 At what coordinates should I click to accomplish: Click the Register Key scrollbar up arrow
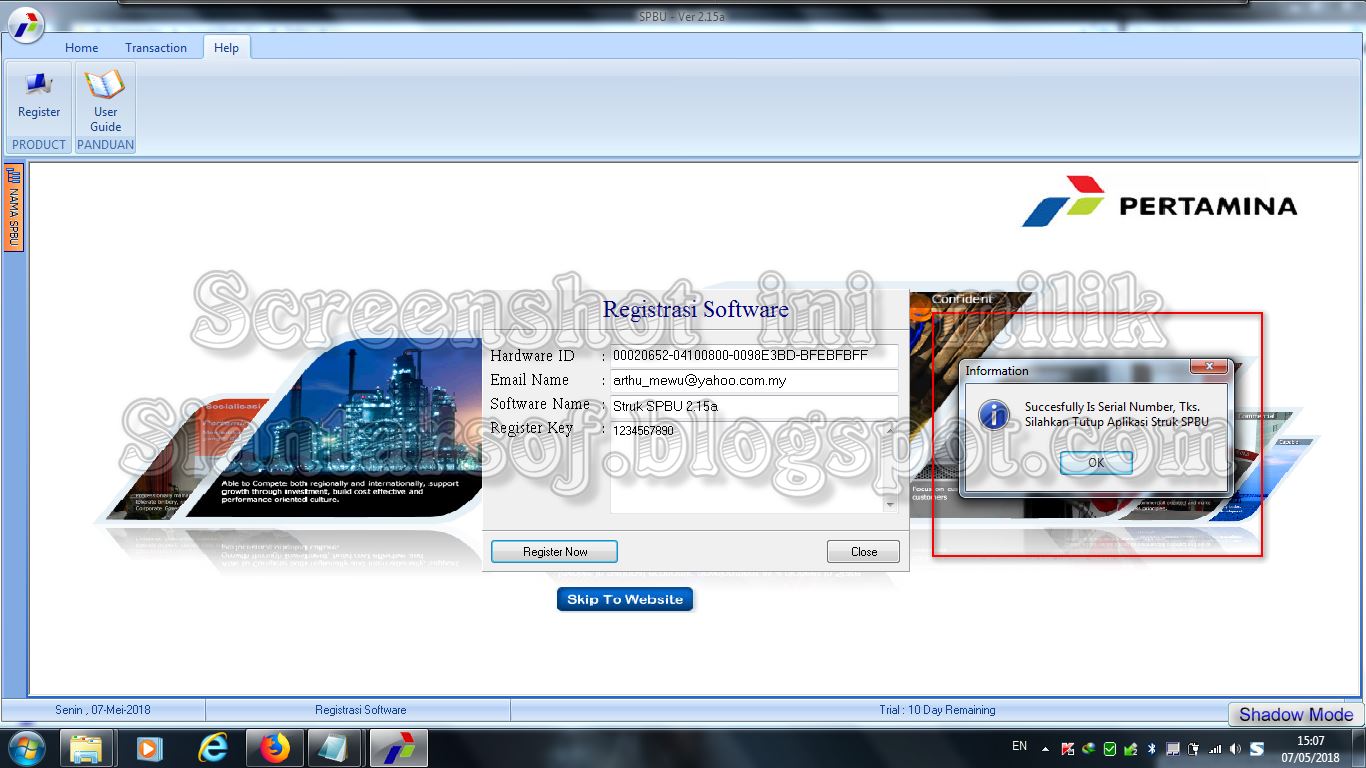891,430
